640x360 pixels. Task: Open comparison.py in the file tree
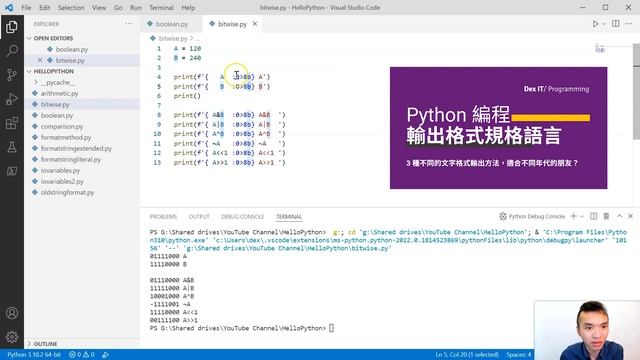click(x=62, y=126)
